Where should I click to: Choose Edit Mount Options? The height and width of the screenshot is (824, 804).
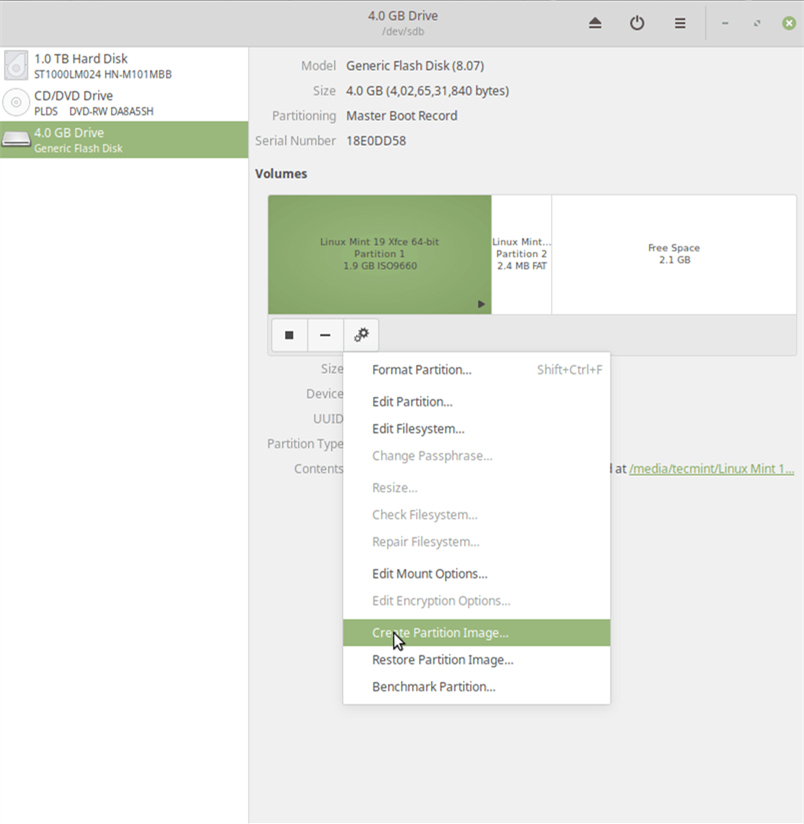(430, 573)
